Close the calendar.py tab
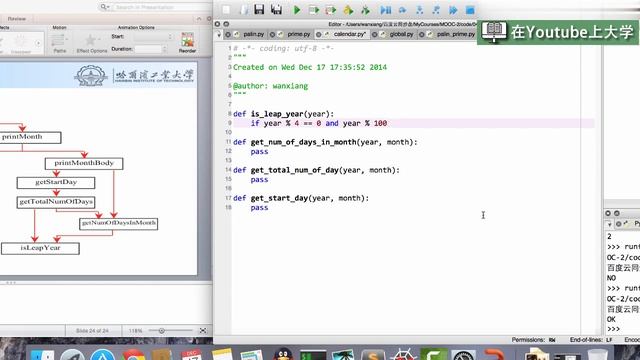The width and height of the screenshot is (640, 360). click(x=318, y=35)
